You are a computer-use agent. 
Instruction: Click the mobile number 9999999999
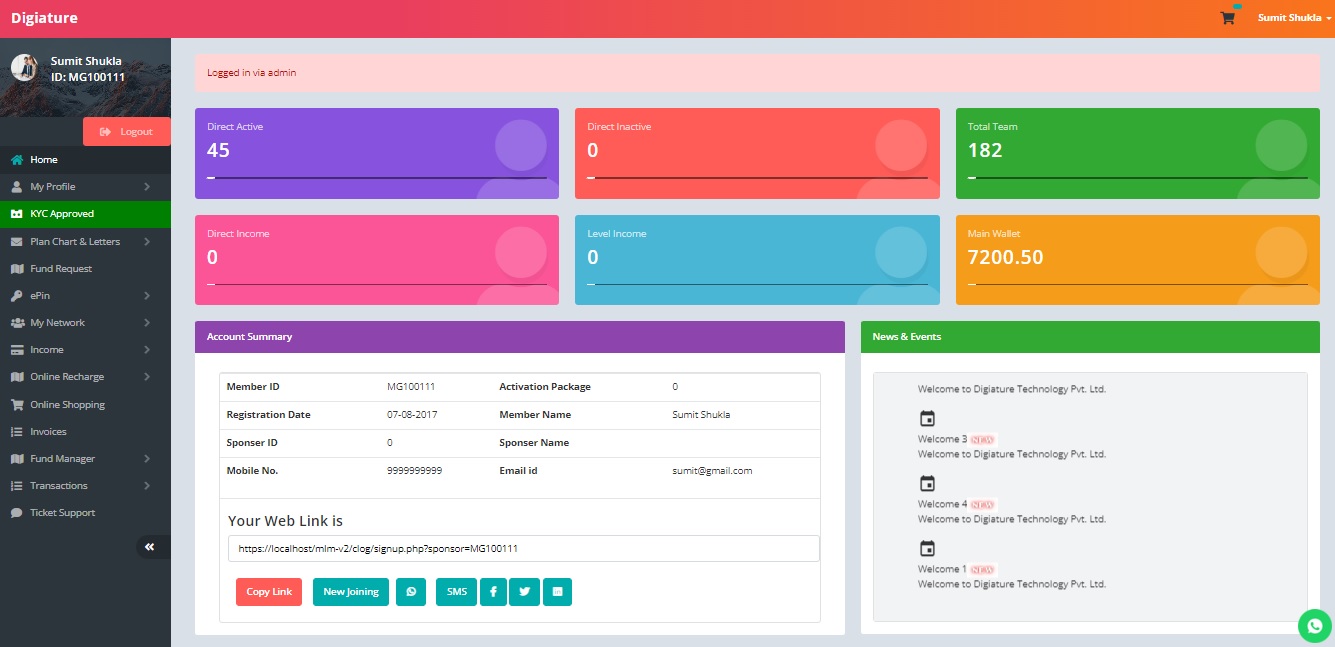(414, 470)
